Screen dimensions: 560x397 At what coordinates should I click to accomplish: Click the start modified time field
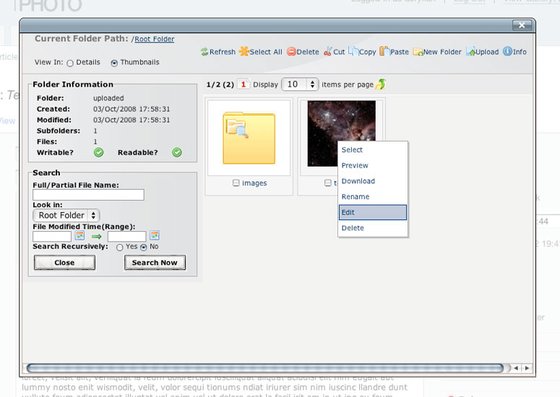coord(52,236)
